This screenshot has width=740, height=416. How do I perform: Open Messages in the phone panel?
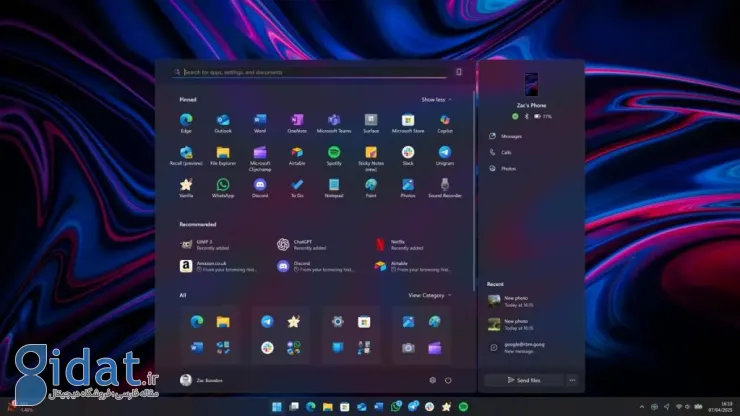511,136
